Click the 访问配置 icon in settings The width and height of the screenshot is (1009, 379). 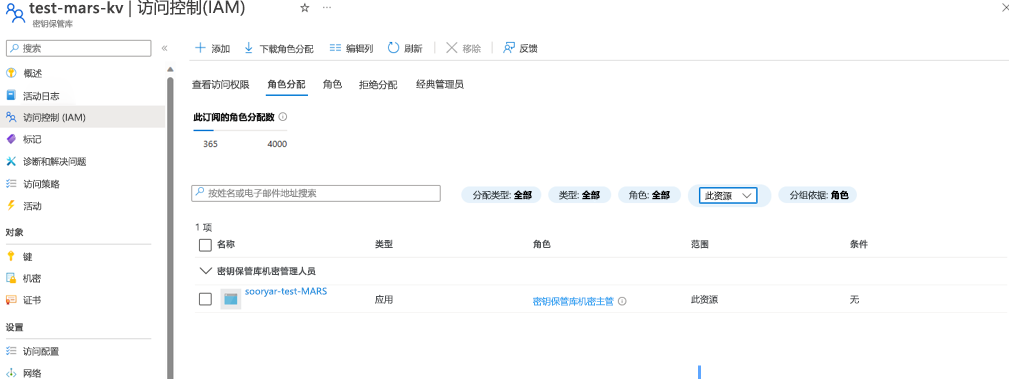pyautogui.click(x=11, y=351)
